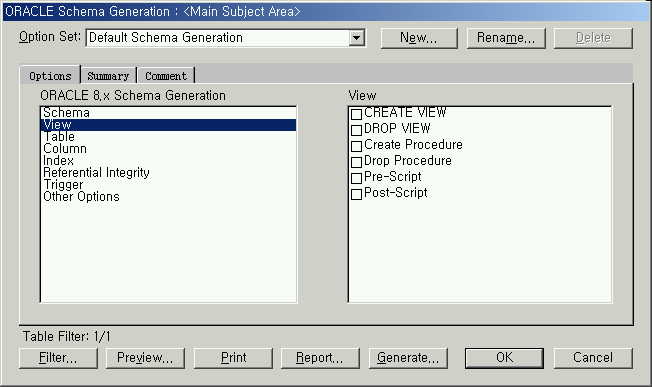The width and height of the screenshot is (652, 387).
Task: Confirm with the OK button
Action: click(504, 358)
